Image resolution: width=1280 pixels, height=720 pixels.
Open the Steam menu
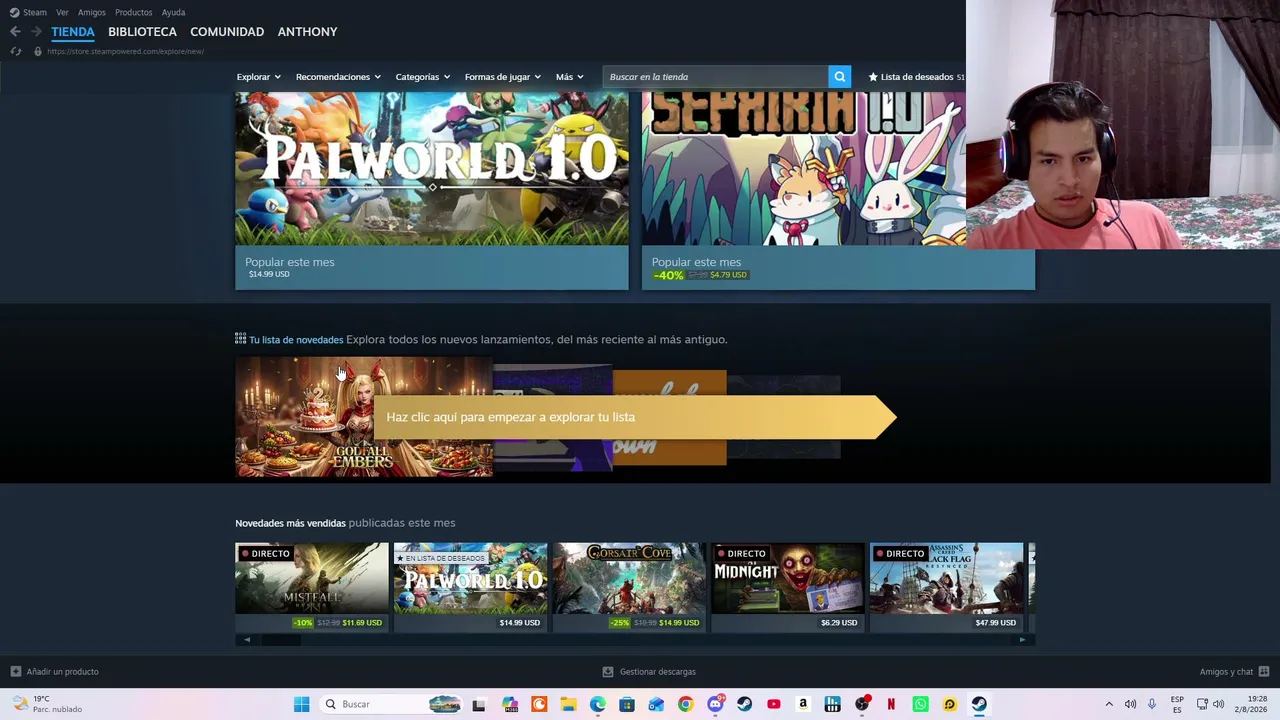(x=29, y=12)
